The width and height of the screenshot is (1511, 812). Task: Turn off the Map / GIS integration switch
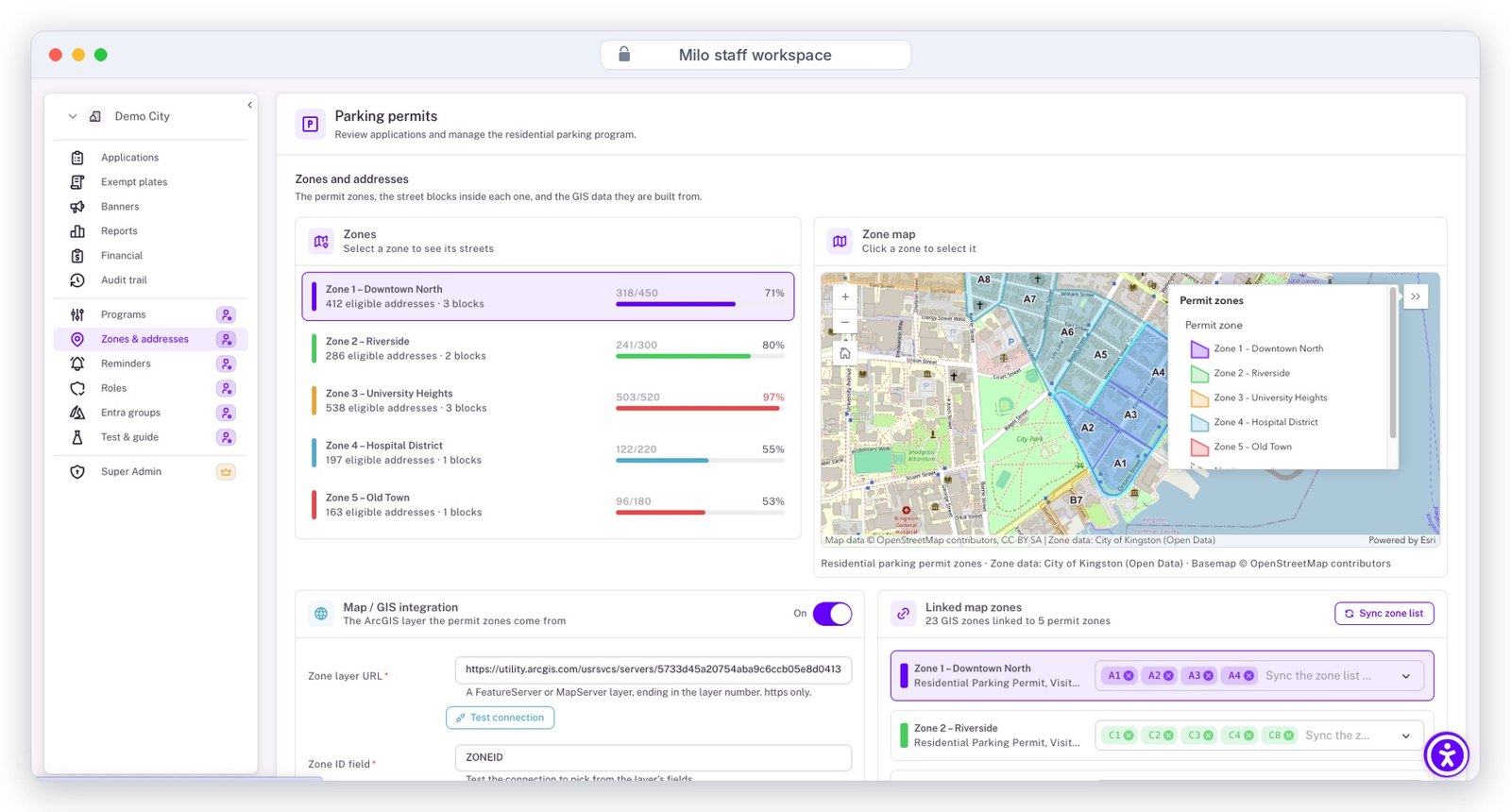pyautogui.click(x=832, y=614)
